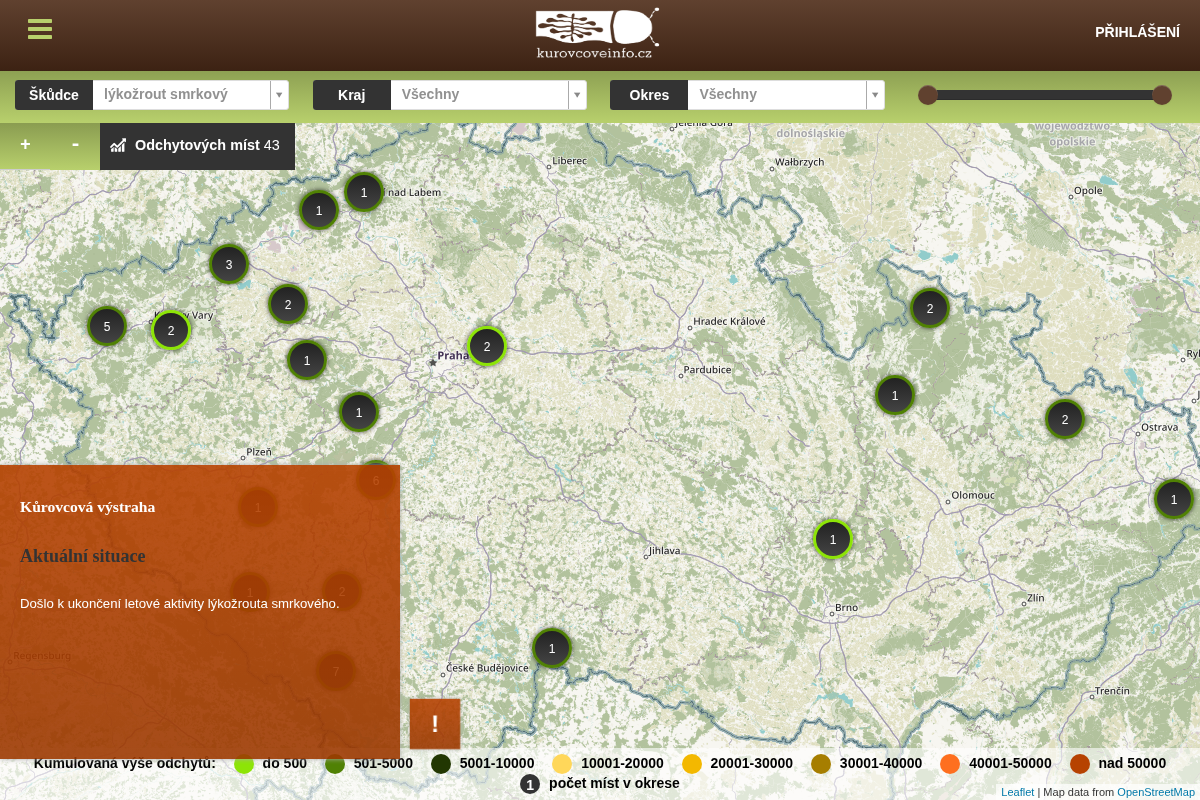Click the right handle of the range slider
This screenshot has width=1200, height=800.
[1162, 95]
